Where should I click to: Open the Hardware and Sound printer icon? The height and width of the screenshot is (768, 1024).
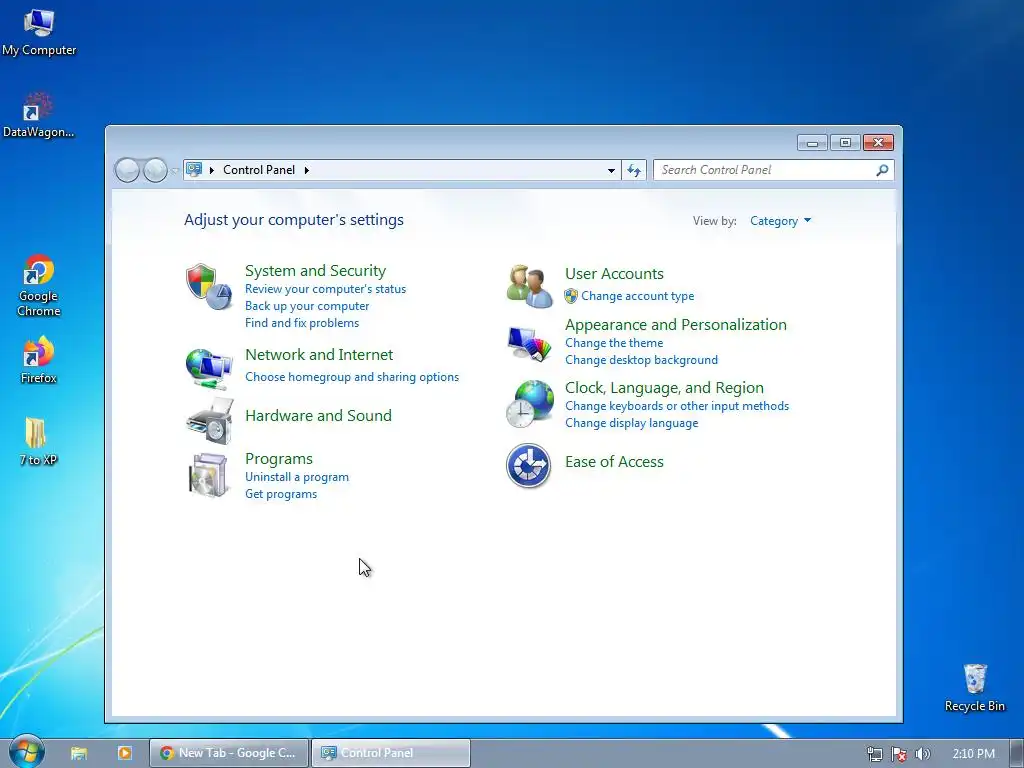pos(210,421)
